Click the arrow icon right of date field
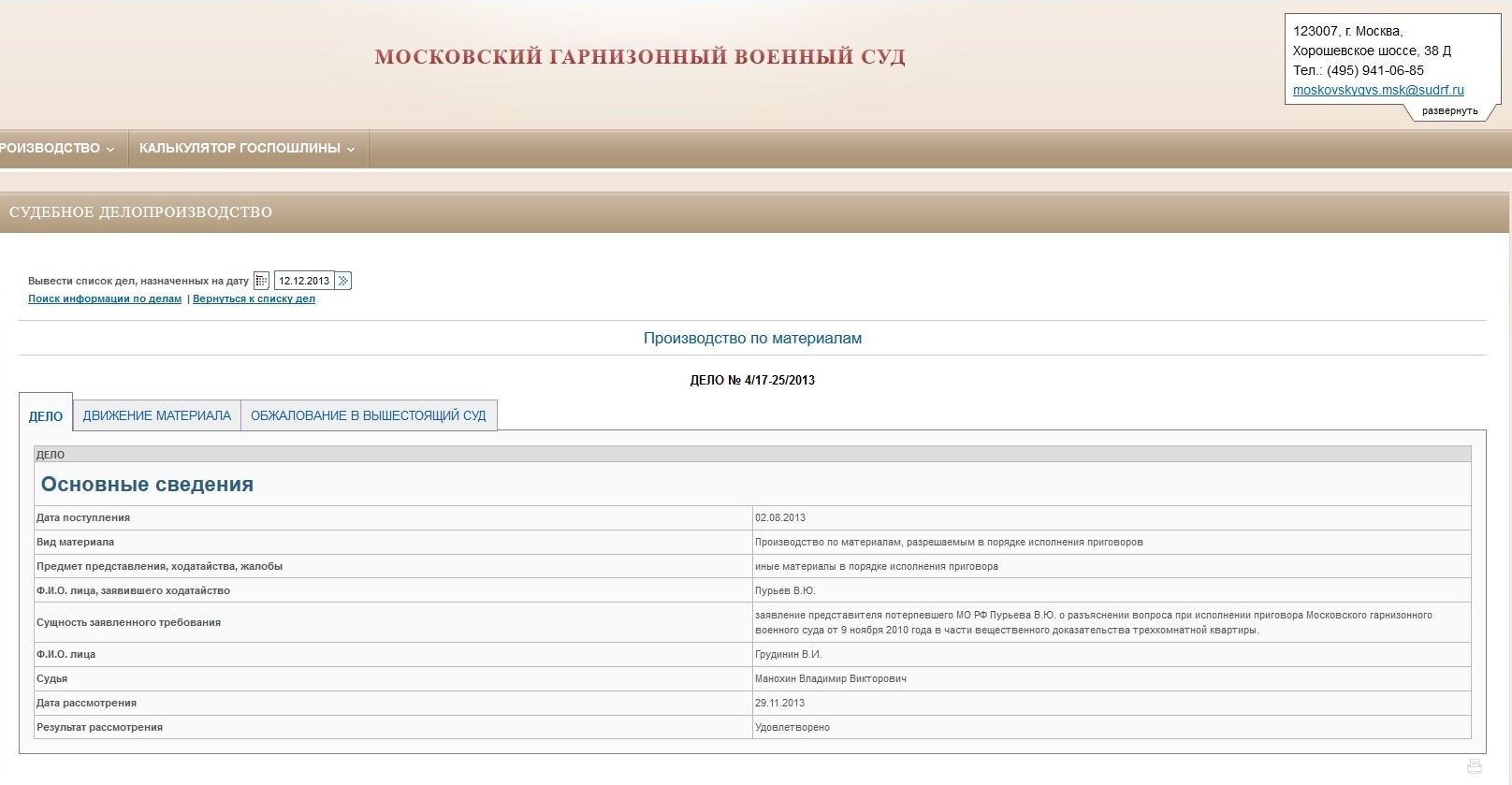Image resolution: width=1512 pixels, height=785 pixels. (343, 281)
